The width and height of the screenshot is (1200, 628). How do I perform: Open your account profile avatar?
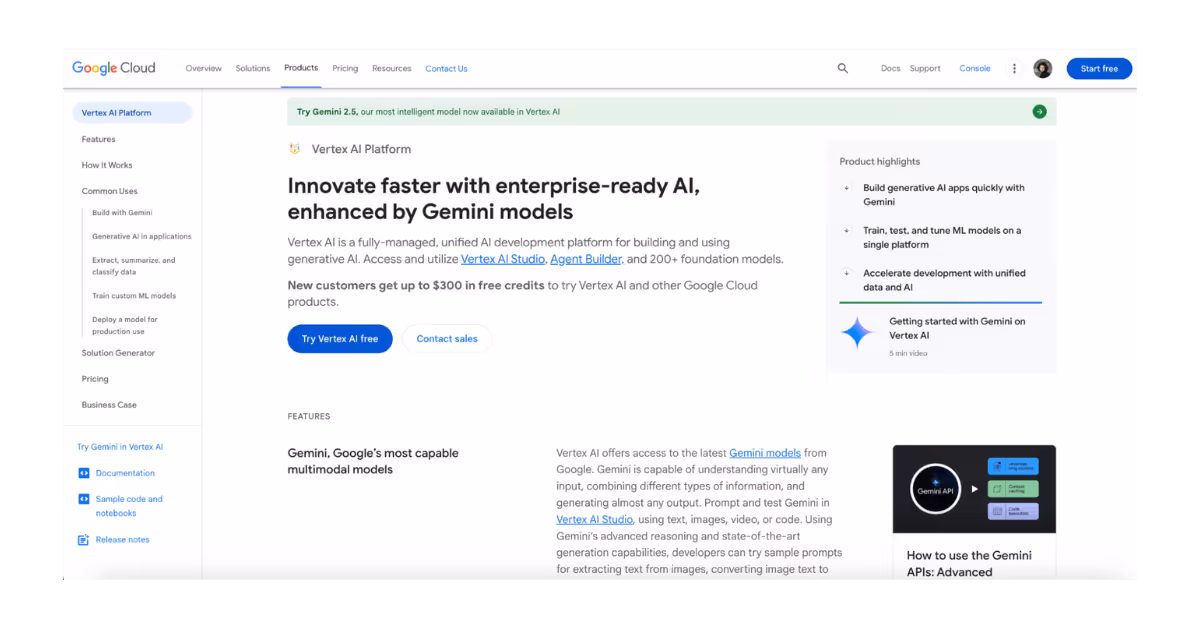tap(1043, 68)
